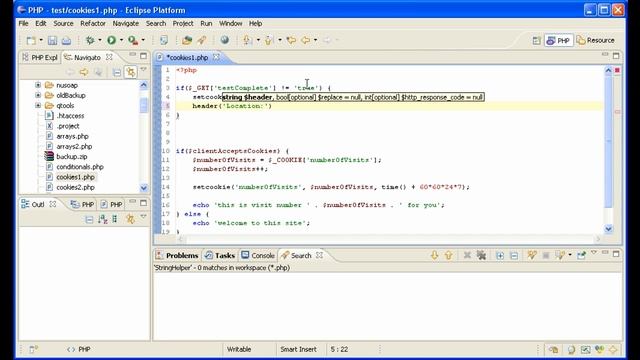640x360 pixels.
Task: Expand the nusoap folder
Action: [x=38, y=85]
